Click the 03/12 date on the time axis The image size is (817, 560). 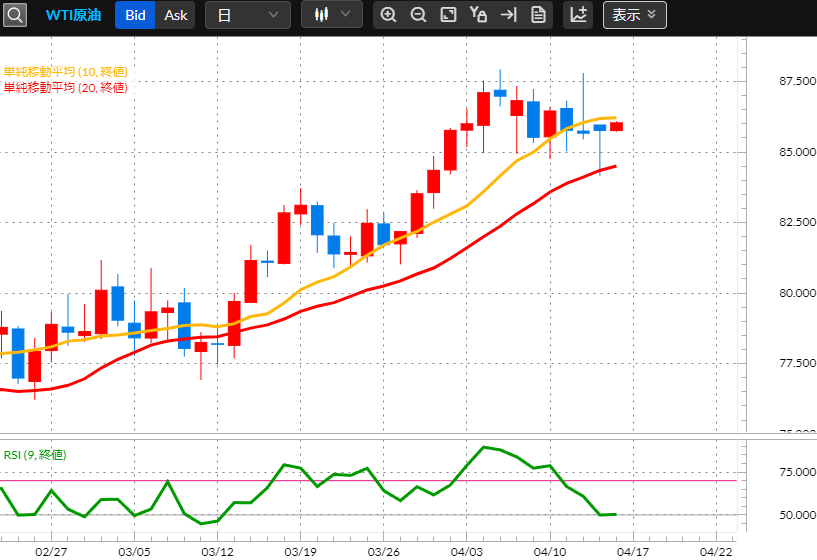tap(217, 552)
